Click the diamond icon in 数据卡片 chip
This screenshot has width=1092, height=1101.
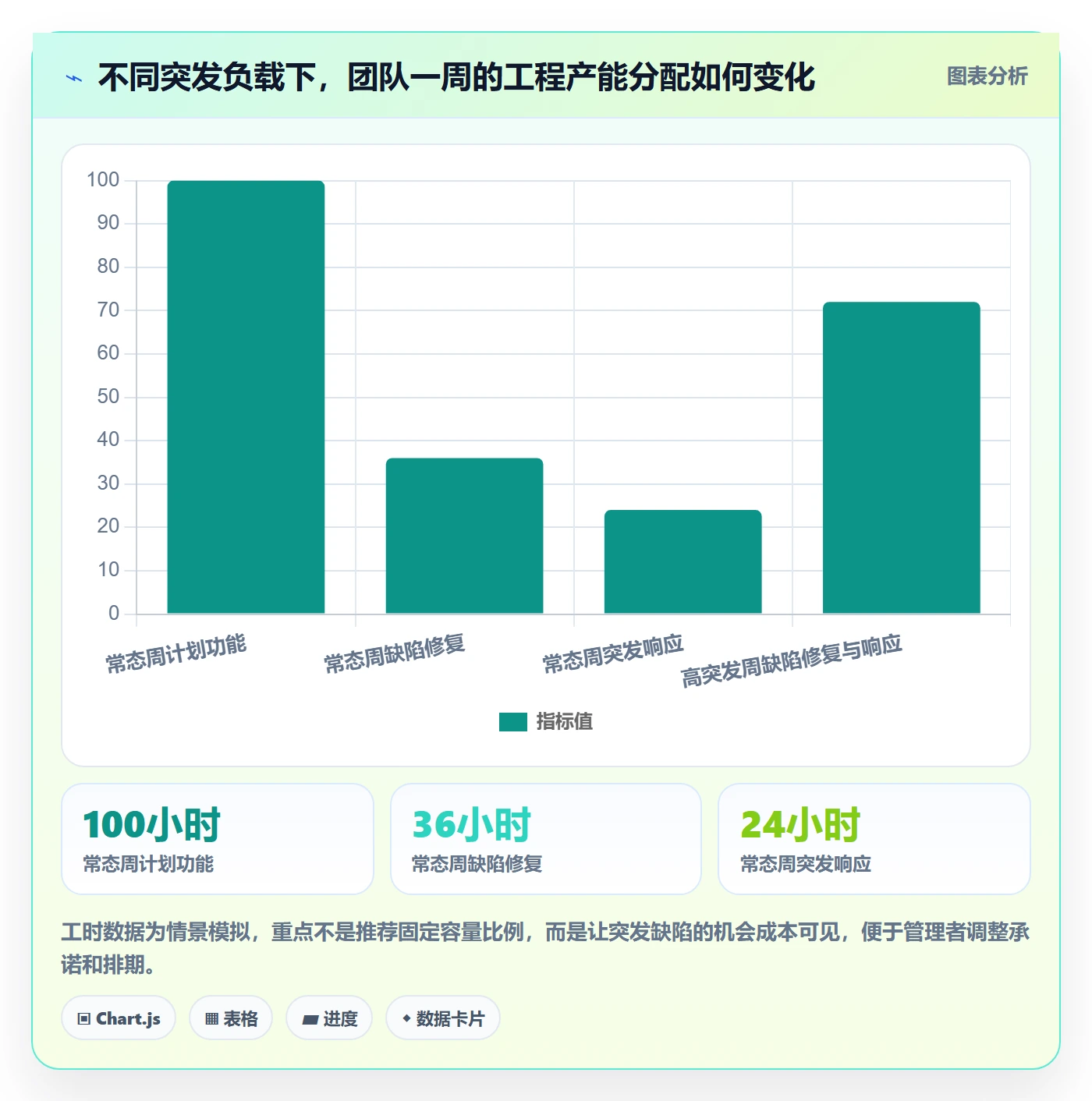pos(406,1018)
